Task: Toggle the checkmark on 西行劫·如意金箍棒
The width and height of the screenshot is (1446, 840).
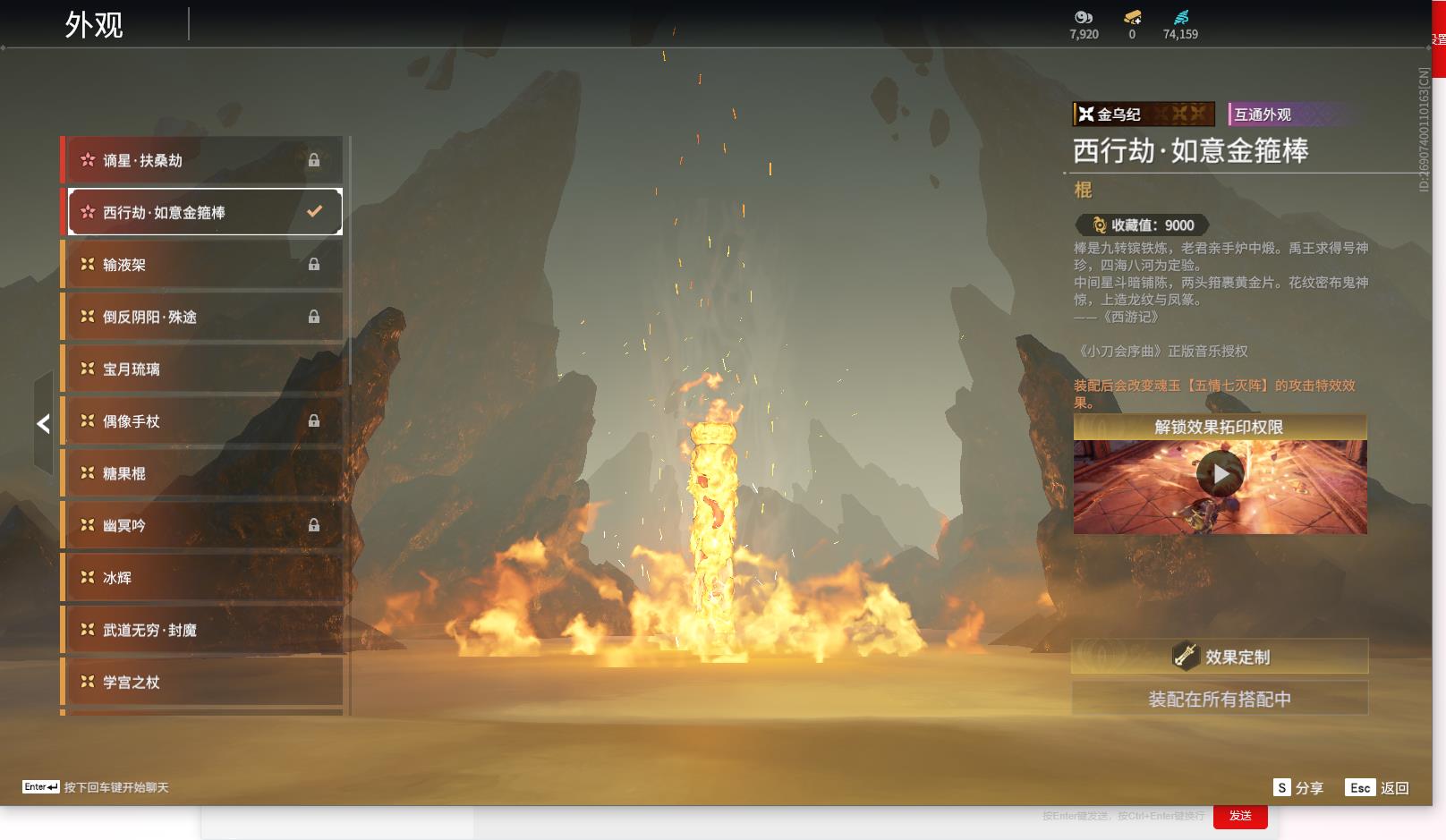Action: click(x=314, y=212)
